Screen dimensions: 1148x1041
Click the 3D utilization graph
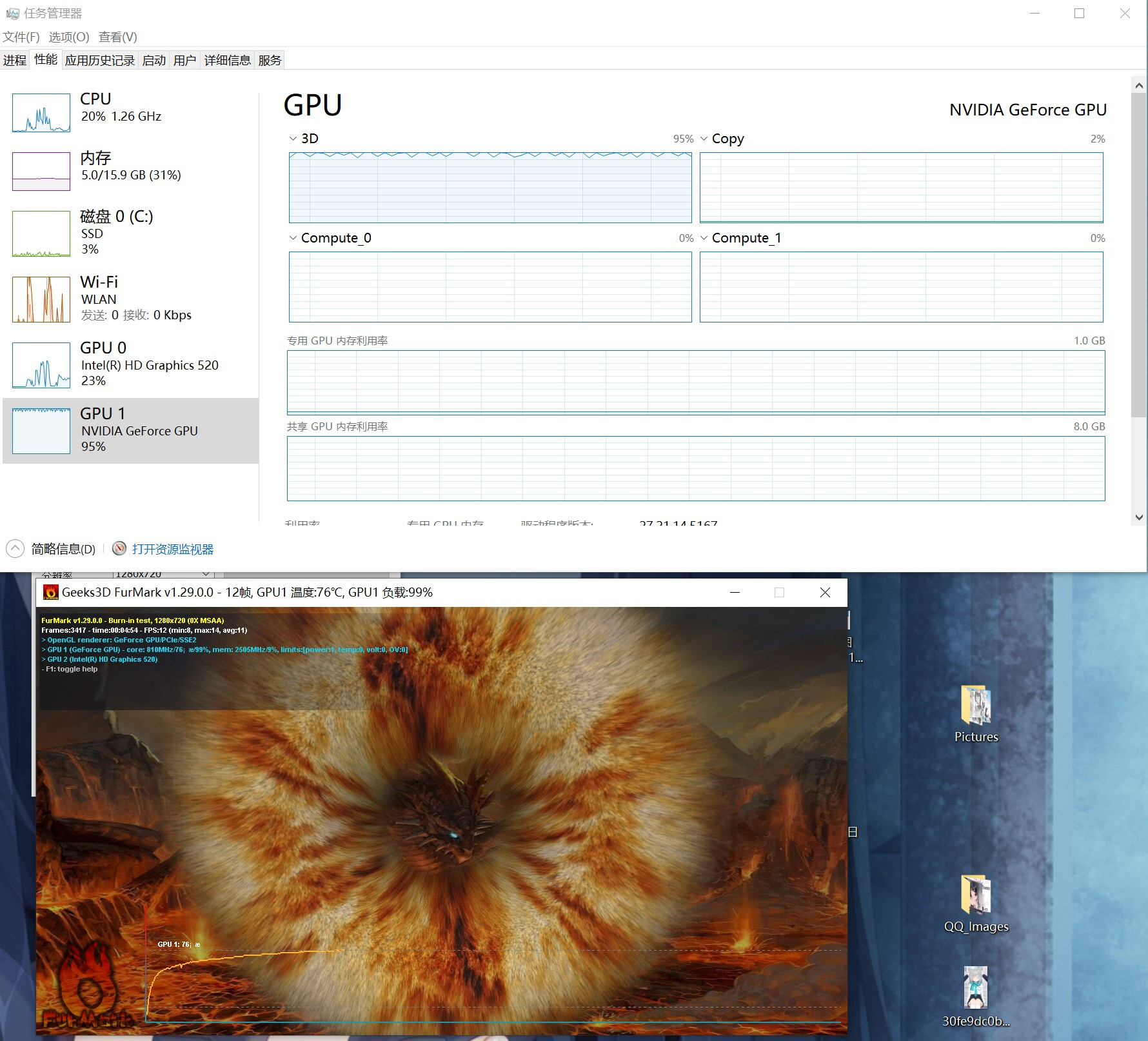tap(490, 188)
